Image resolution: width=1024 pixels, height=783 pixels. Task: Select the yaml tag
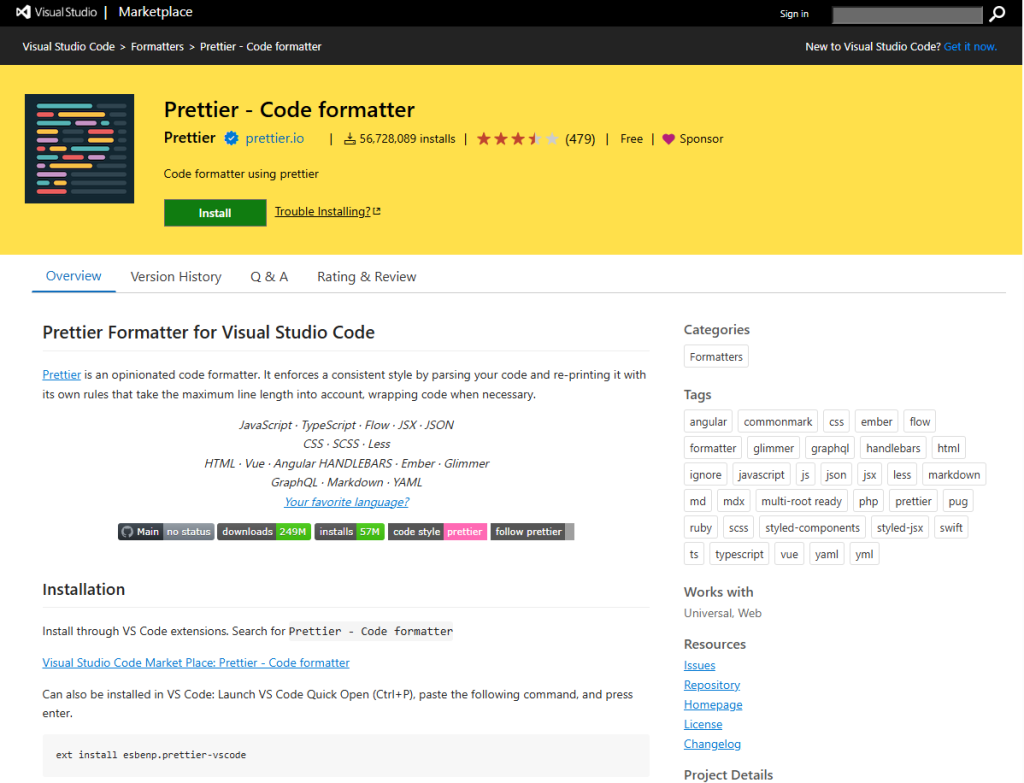tap(827, 554)
